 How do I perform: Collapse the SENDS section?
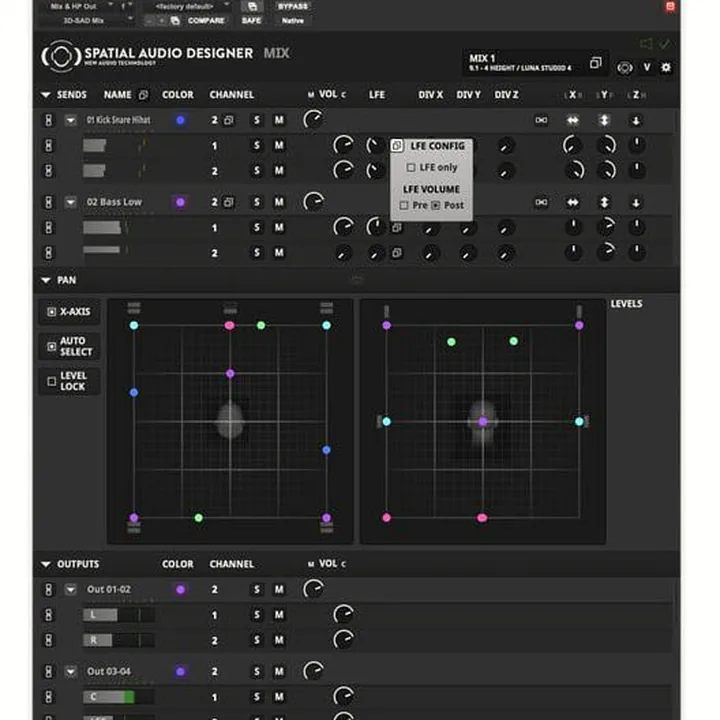tap(45, 95)
